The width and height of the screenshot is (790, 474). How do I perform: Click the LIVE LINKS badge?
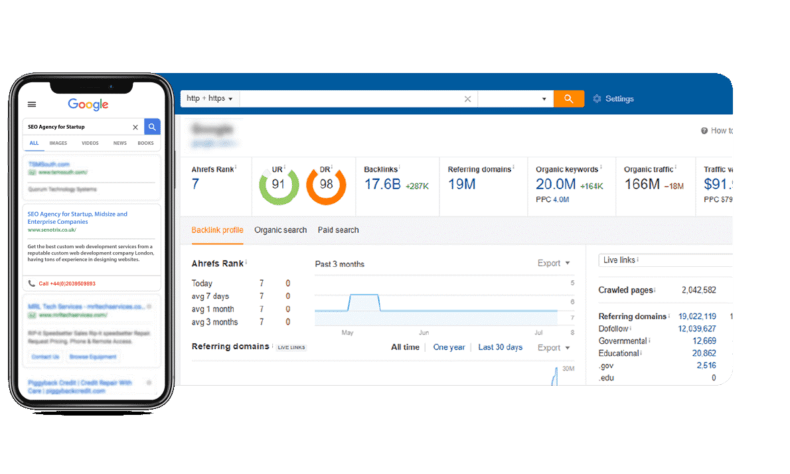[291, 348]
